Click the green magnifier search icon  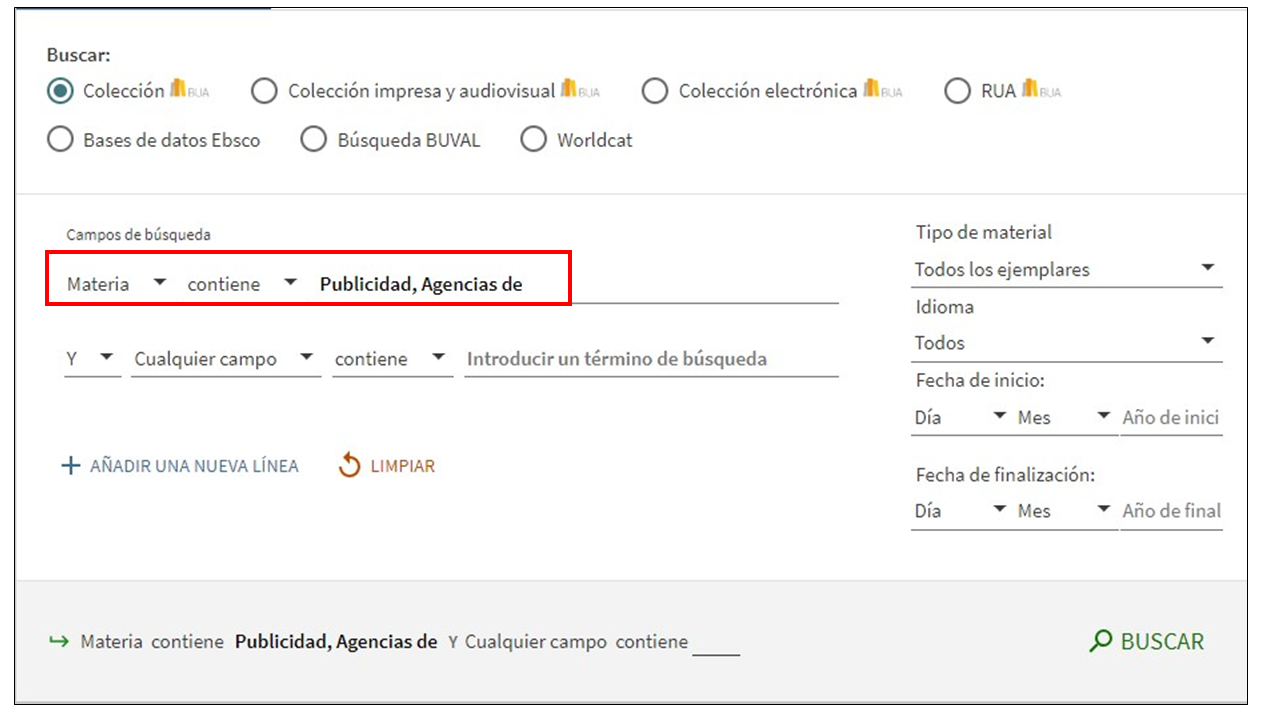click(1101, 641)
